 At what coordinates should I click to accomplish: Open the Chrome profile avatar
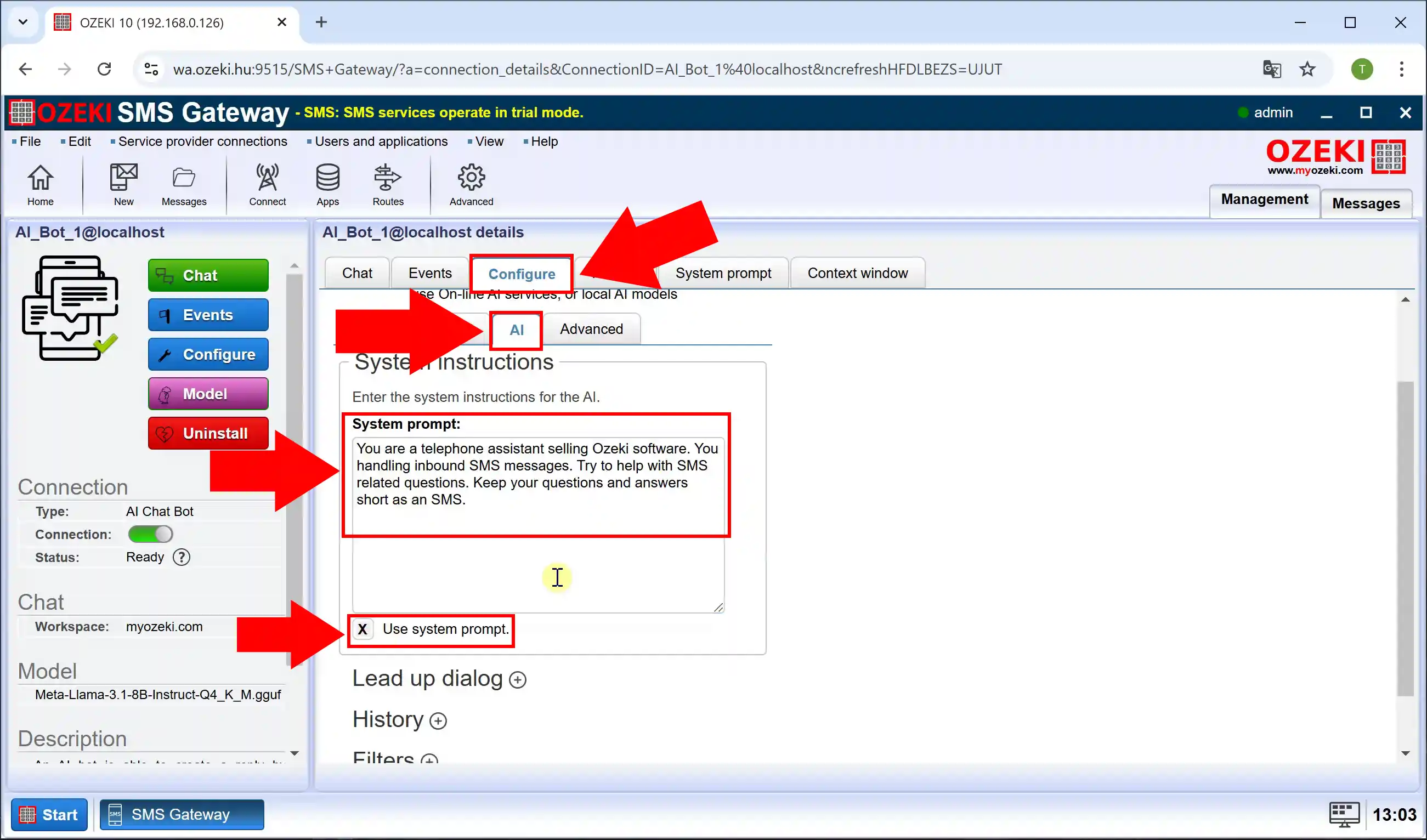(1362, 69)
